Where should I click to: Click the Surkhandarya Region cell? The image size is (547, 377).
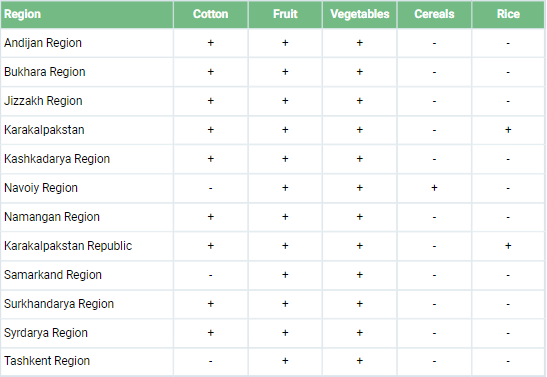pos(87,304)
